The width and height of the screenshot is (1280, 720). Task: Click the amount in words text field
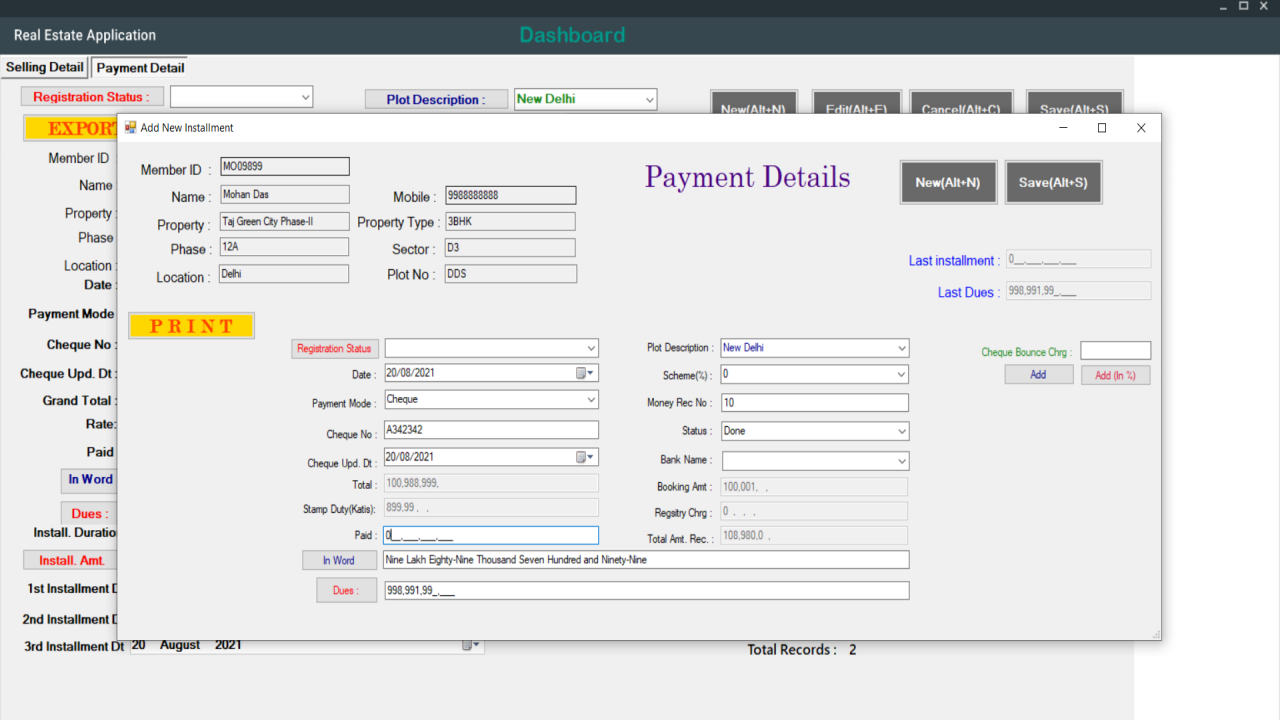coord(647,560)
